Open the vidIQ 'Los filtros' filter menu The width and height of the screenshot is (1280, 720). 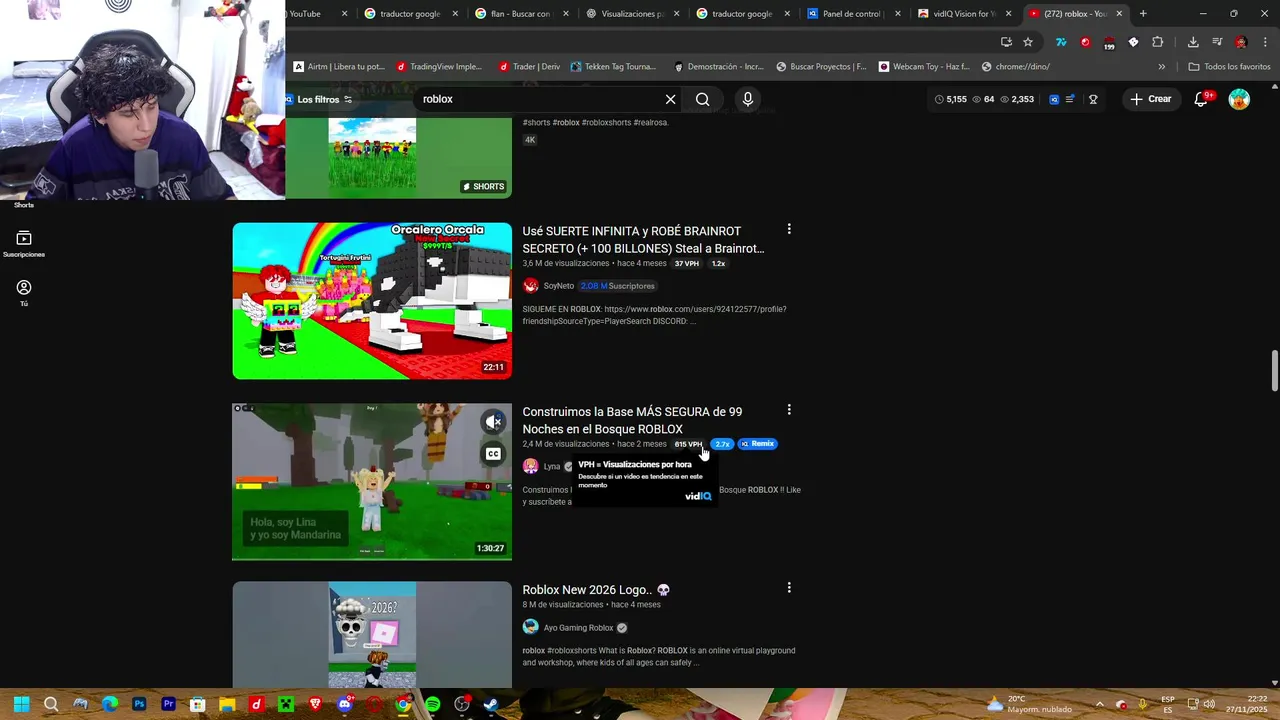coord(319,99)
